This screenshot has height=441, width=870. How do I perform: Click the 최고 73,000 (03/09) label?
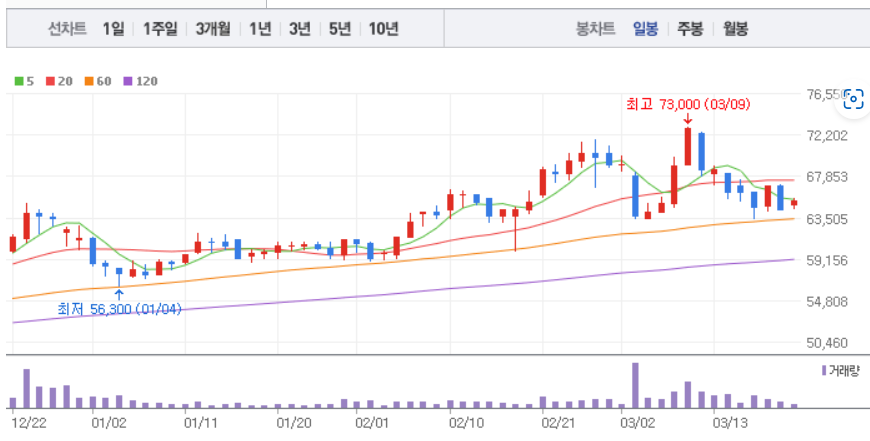[688, 104]
